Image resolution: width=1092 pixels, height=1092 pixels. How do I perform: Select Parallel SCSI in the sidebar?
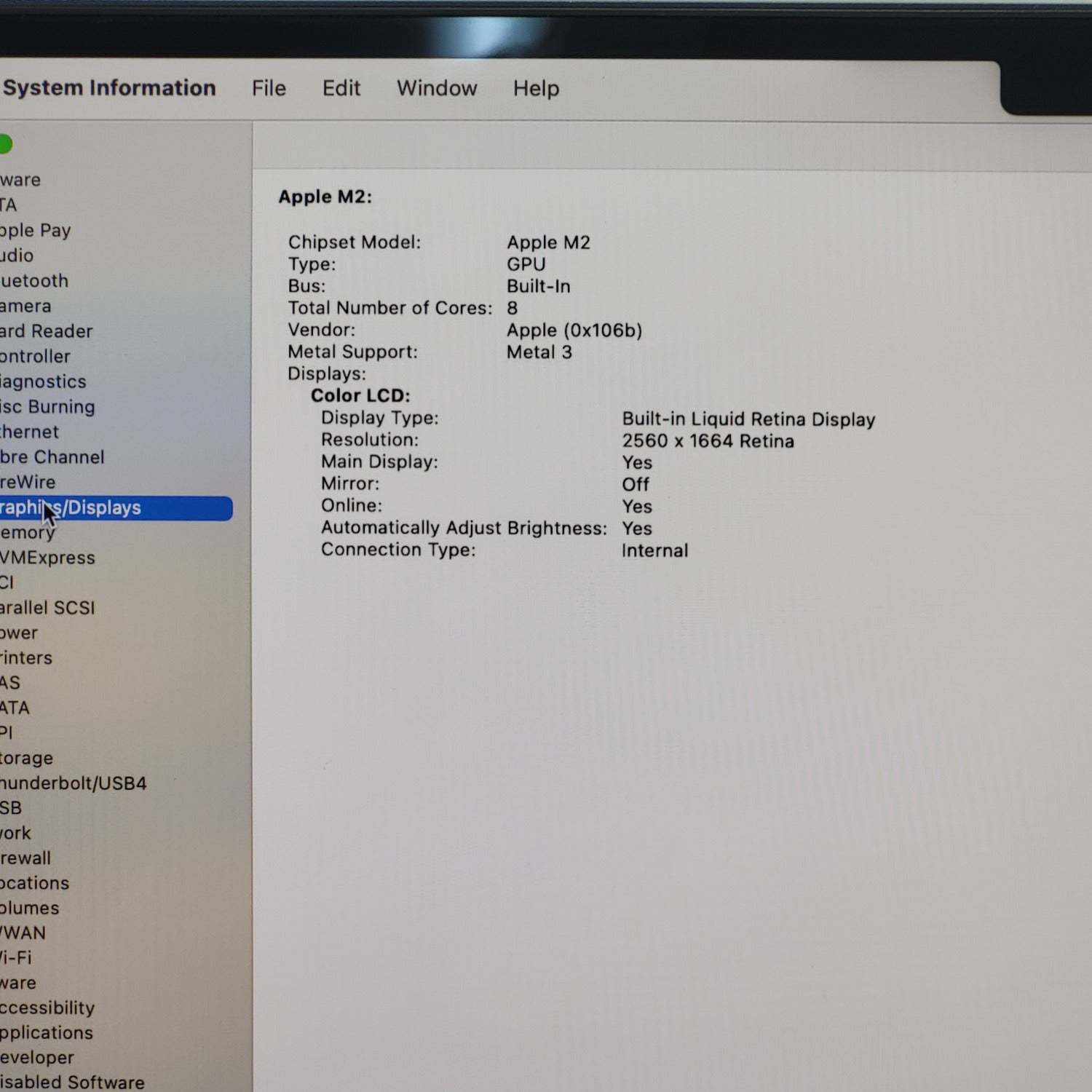pyautogui.click(x=47, y=608)
